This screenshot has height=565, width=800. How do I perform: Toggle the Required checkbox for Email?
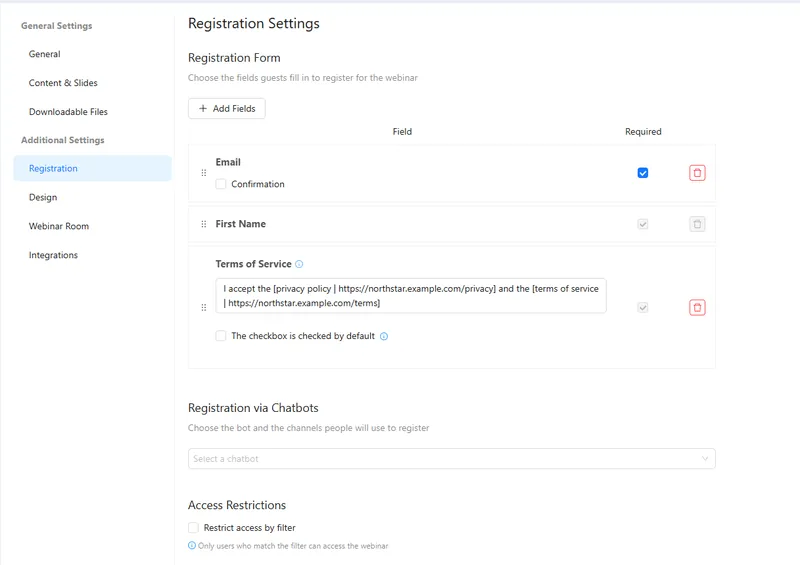pyautogui.click(x=642, y=173)
